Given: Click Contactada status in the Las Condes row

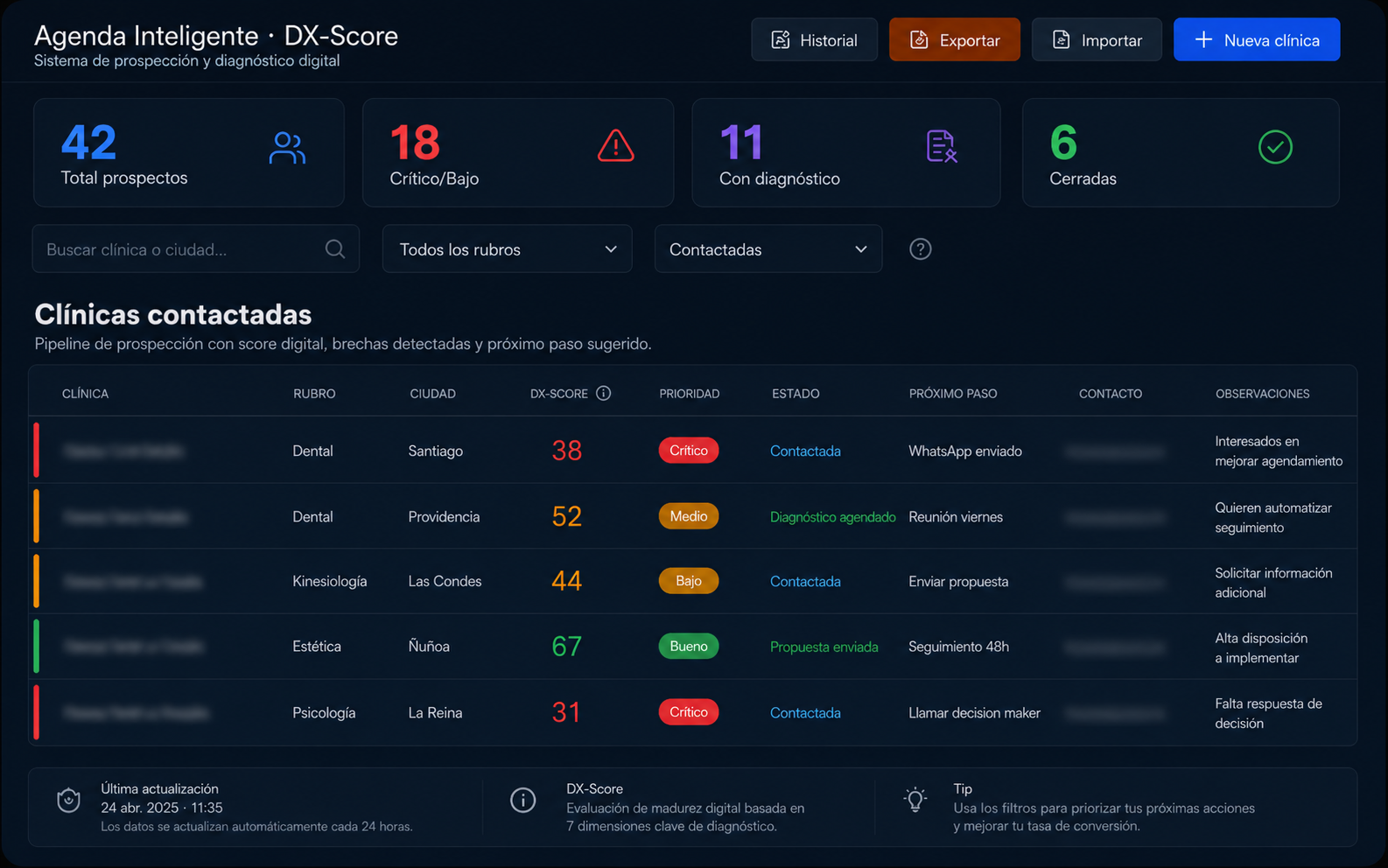Looking at the screenshot, I should coord(805,581).
